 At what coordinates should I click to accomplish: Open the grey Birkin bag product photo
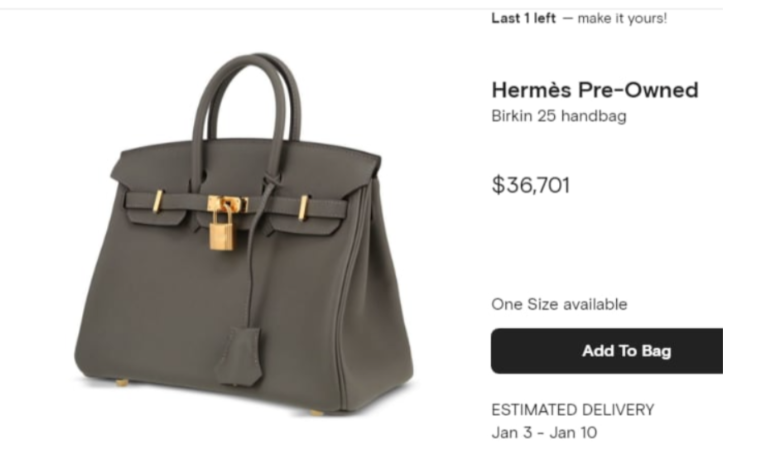point(244,232)
